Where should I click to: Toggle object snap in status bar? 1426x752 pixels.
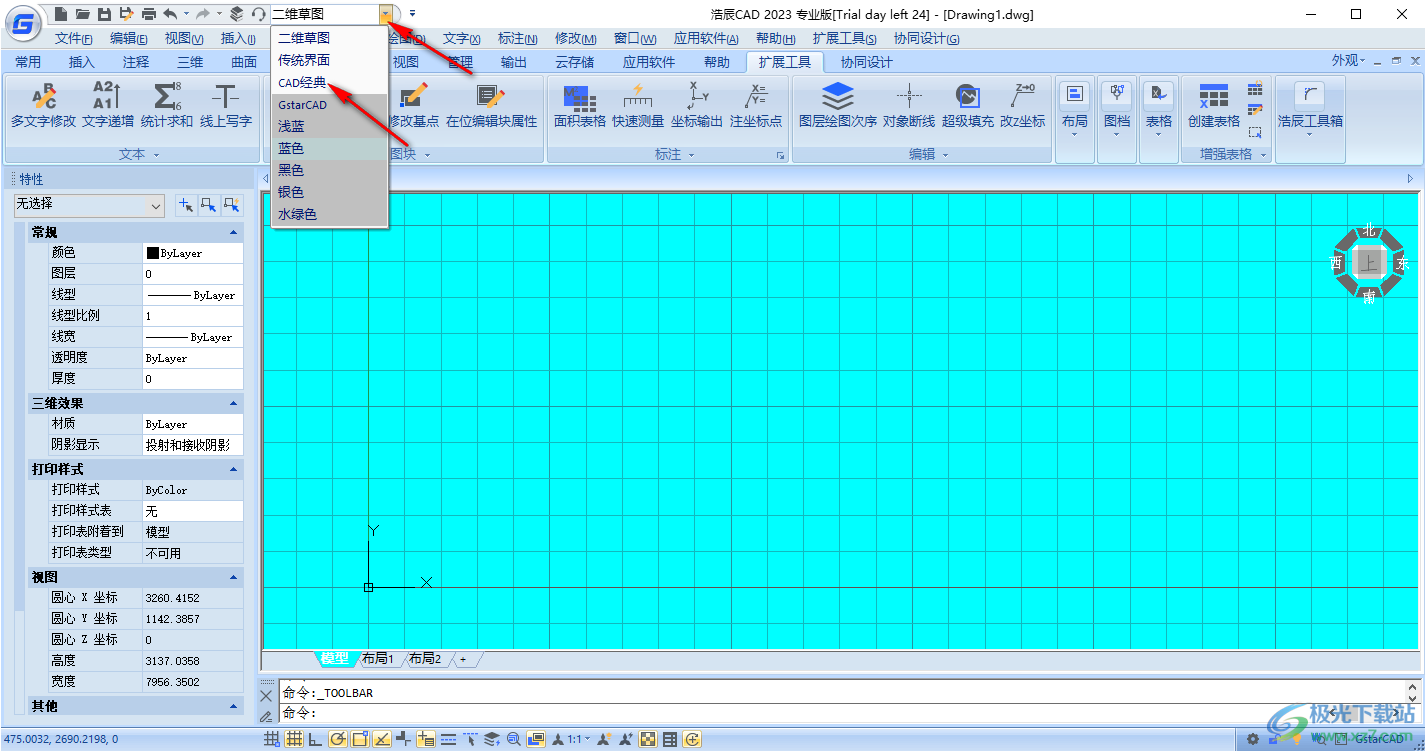click(360, 740)
